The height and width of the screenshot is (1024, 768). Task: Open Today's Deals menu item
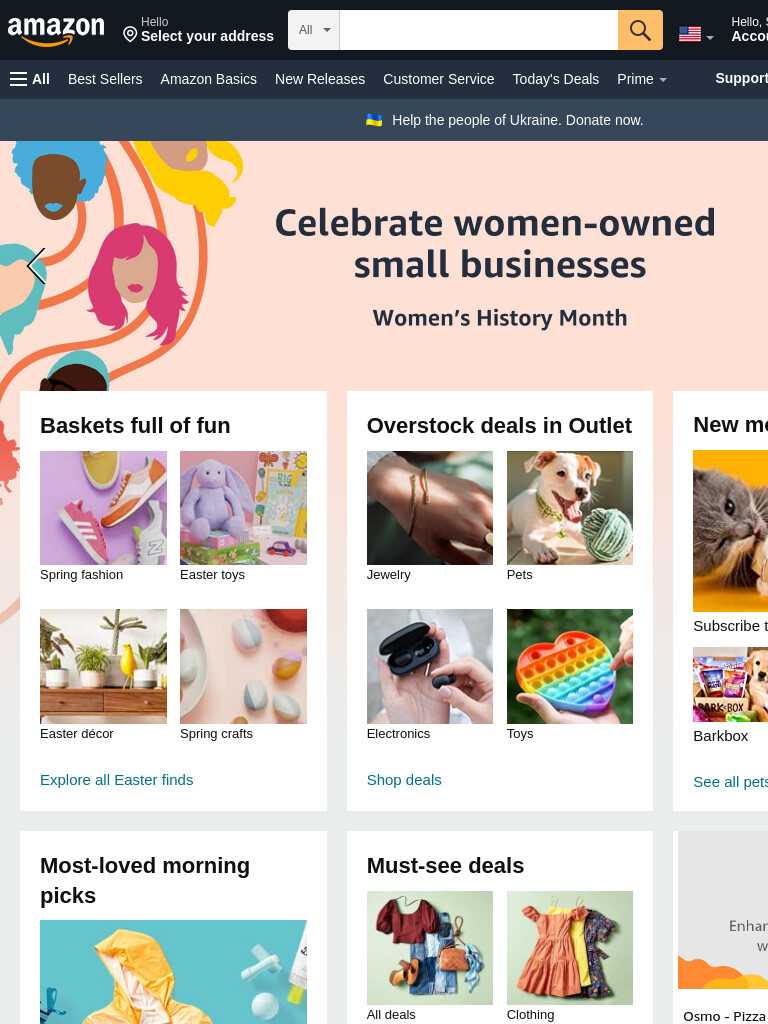tap(556, 79)
